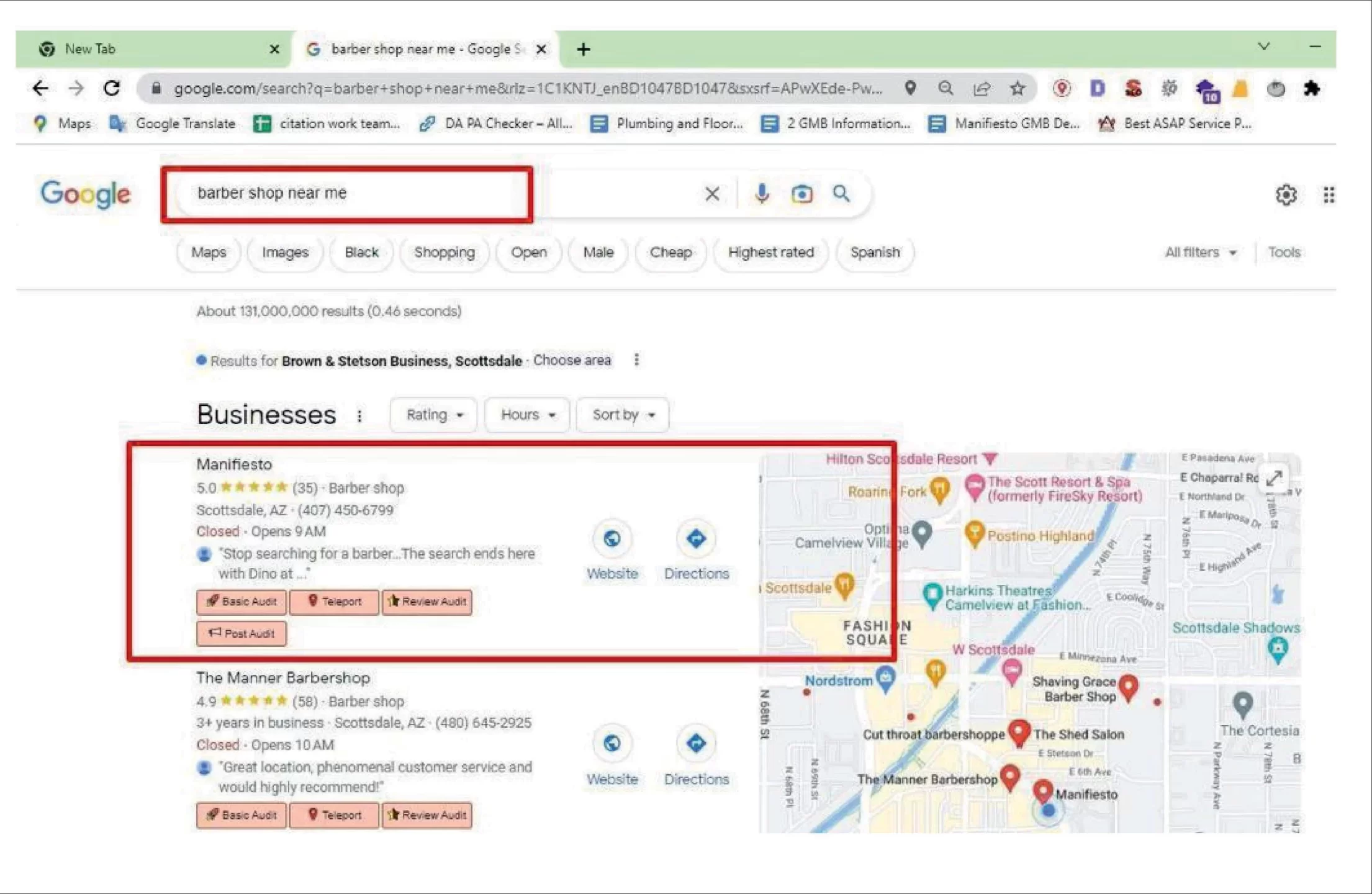Open Google settings gear icon
Screen dimensions: 1372x894
tap(1286, 195)
